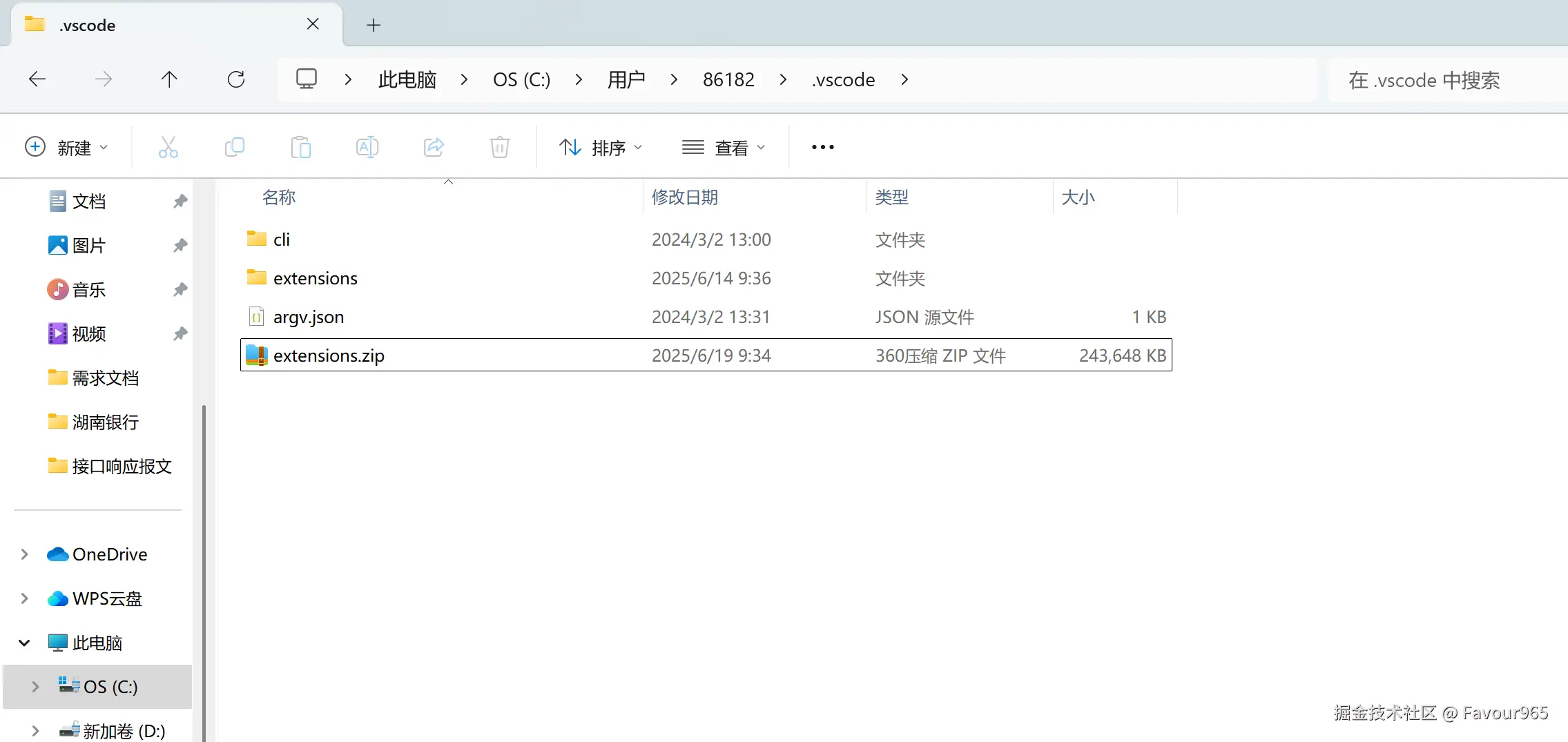This screenshot has width=1568, height=742.
Task: Expand chevron after OS (C:) in address bar
Action: click(579, 79)
